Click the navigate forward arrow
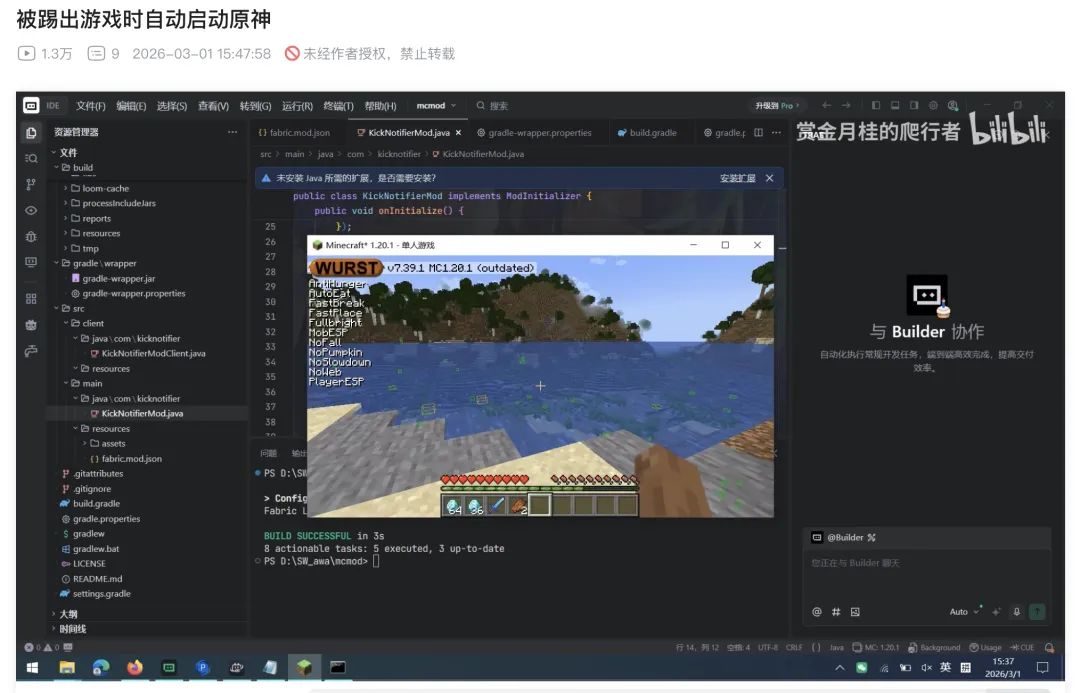 (846, 105)
